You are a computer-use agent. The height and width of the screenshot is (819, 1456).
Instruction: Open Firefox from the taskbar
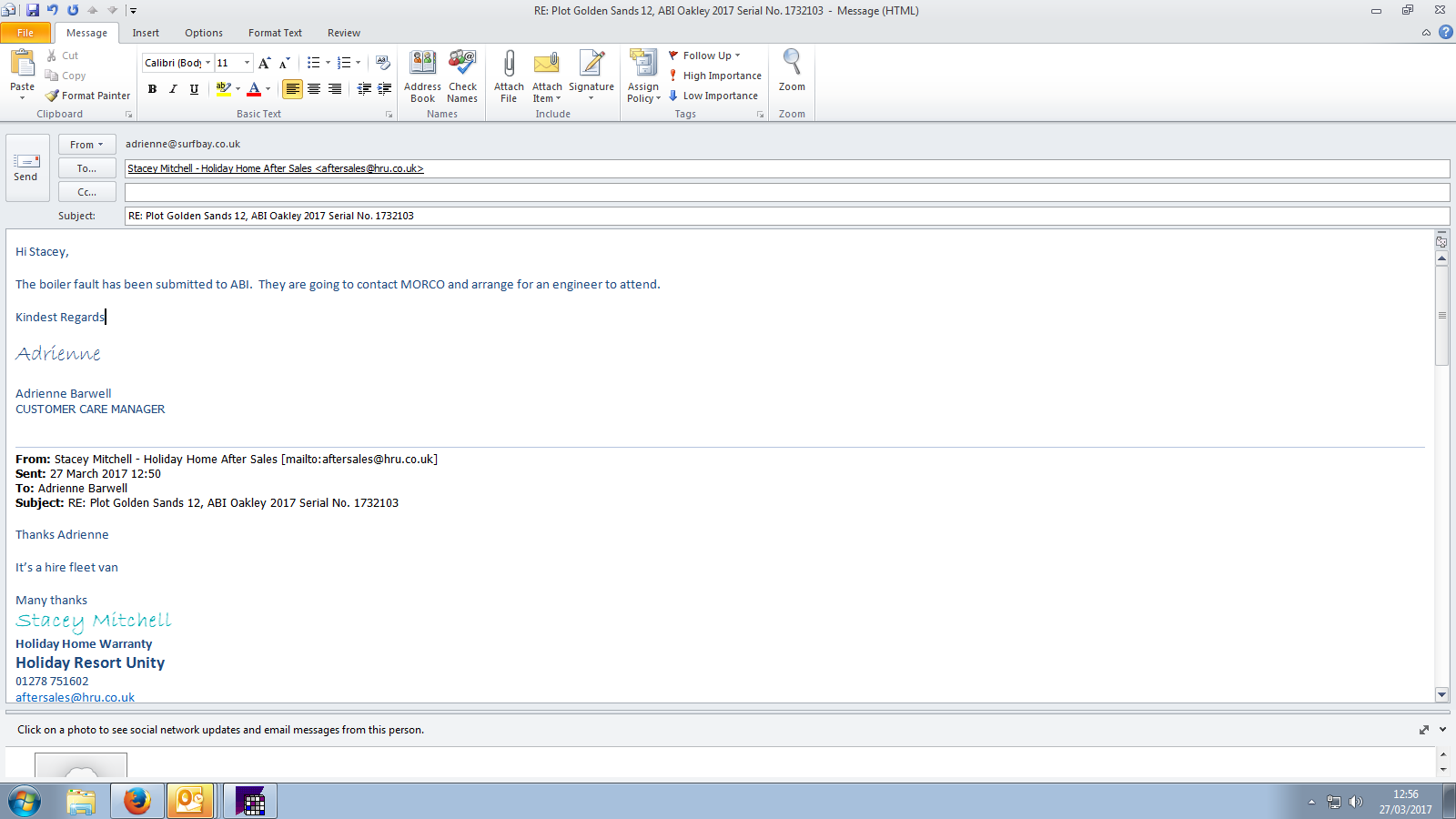point(137,802)
